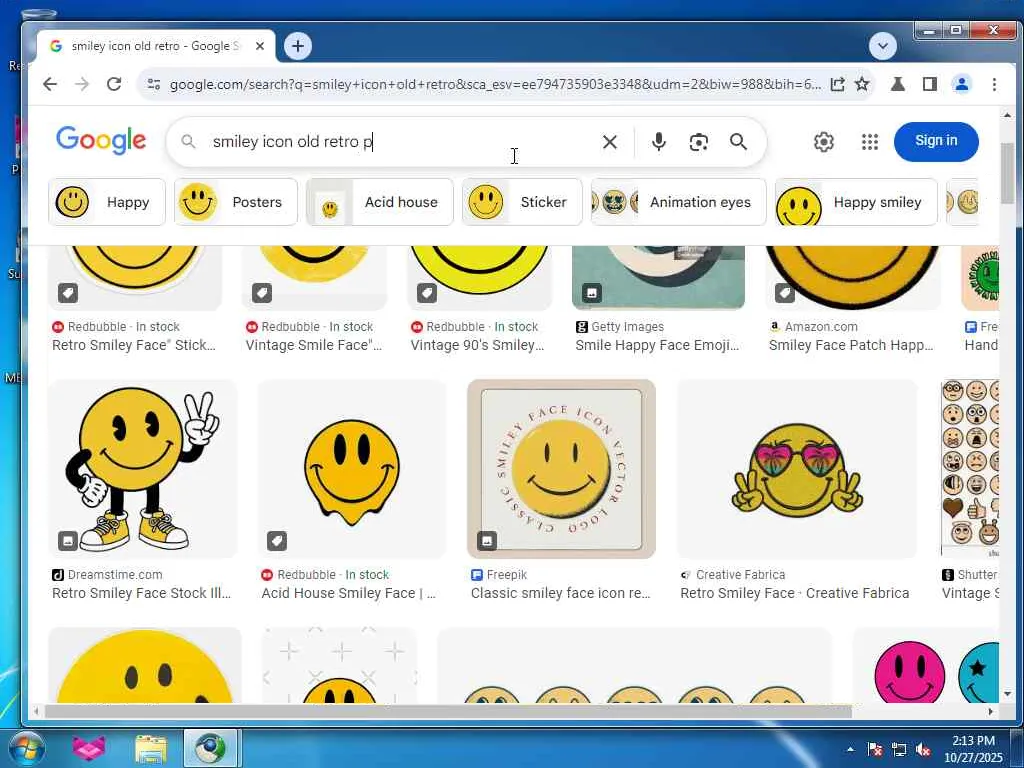The image size is (1024, 768).
Task: Open the muted volume tray icon
Action: coord(923,750)
